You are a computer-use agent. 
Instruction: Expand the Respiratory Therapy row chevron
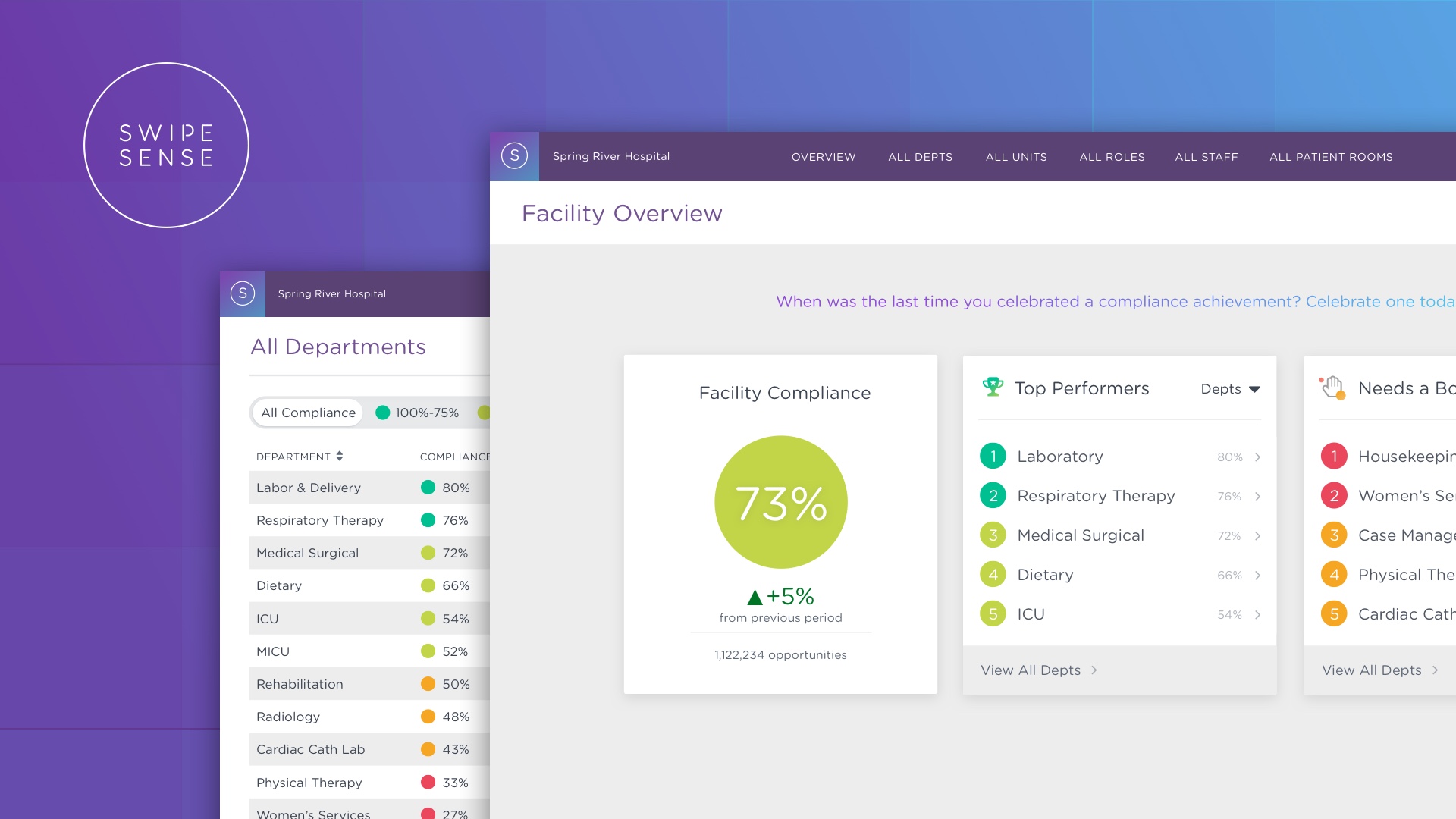[1257, 497]
